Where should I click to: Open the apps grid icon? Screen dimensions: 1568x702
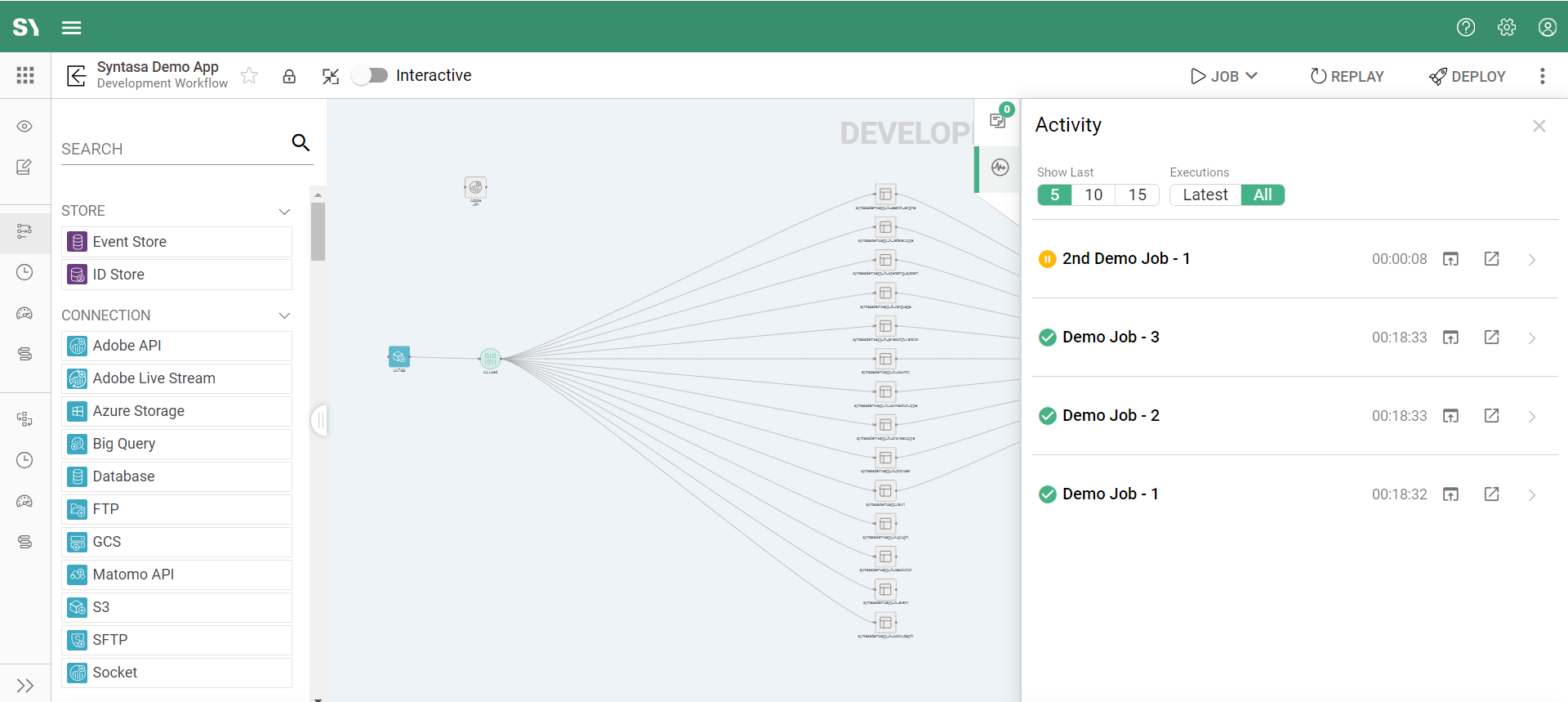tap(25, 75)
